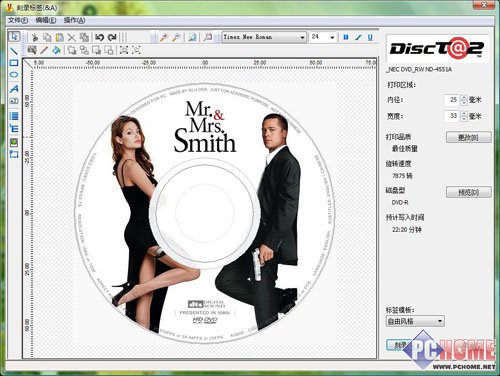The image size is (500, 376).
Task: Click the duplicate icon after delete
Action: coord(84,37)
